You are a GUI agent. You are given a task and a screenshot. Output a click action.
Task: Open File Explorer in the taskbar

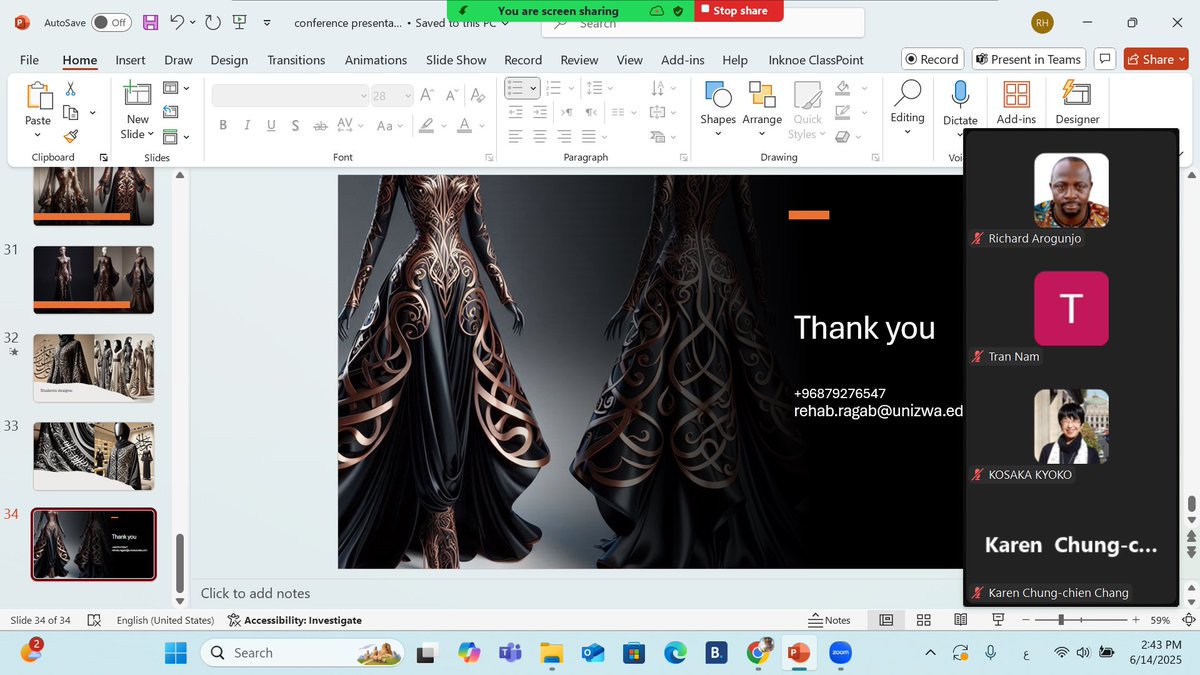[552, 653]
